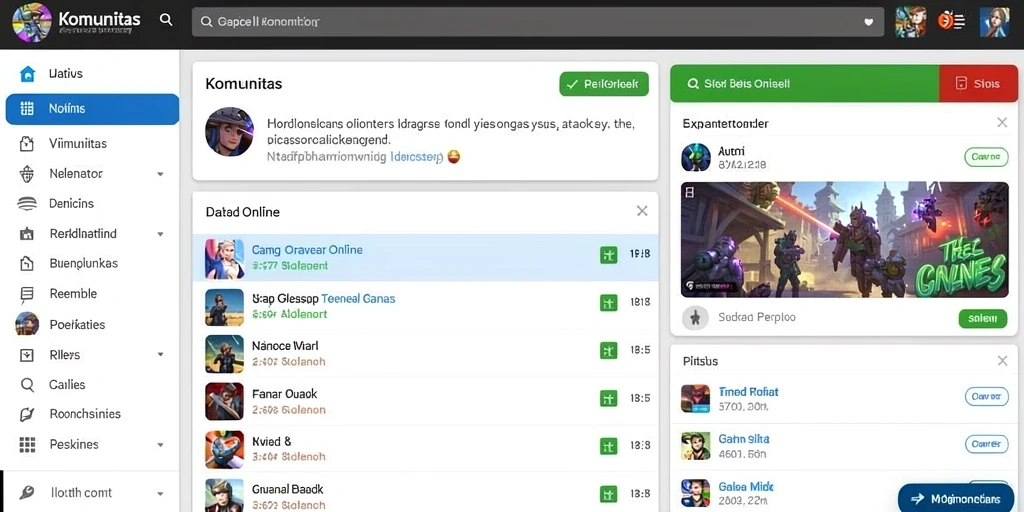Image resolution: width=1024 pixels, height=512 pixels.
Task: Open the Autmi user avatar
Action: tap(696, 157)
